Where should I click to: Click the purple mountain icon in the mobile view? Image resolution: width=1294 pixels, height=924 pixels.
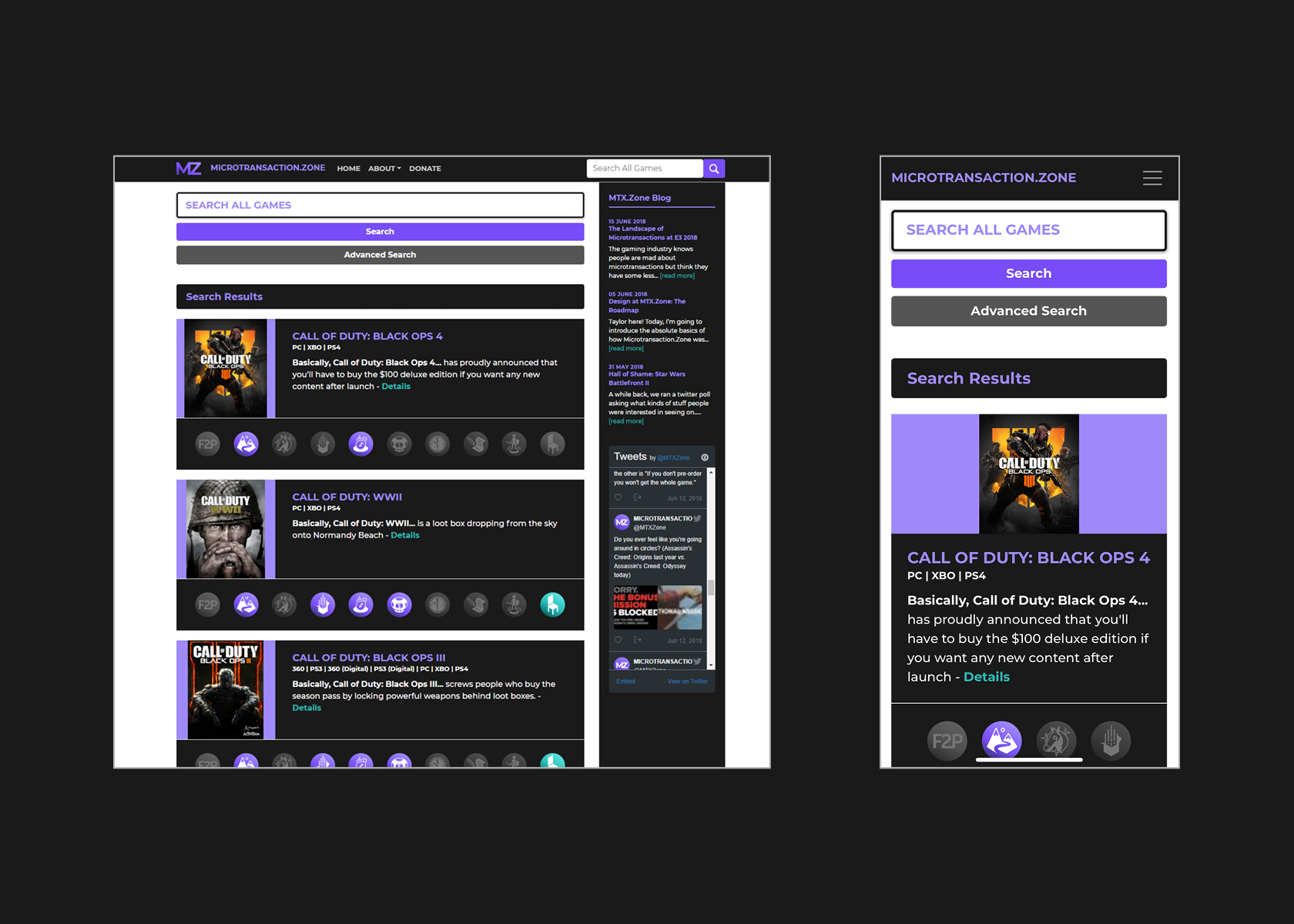1001,741
